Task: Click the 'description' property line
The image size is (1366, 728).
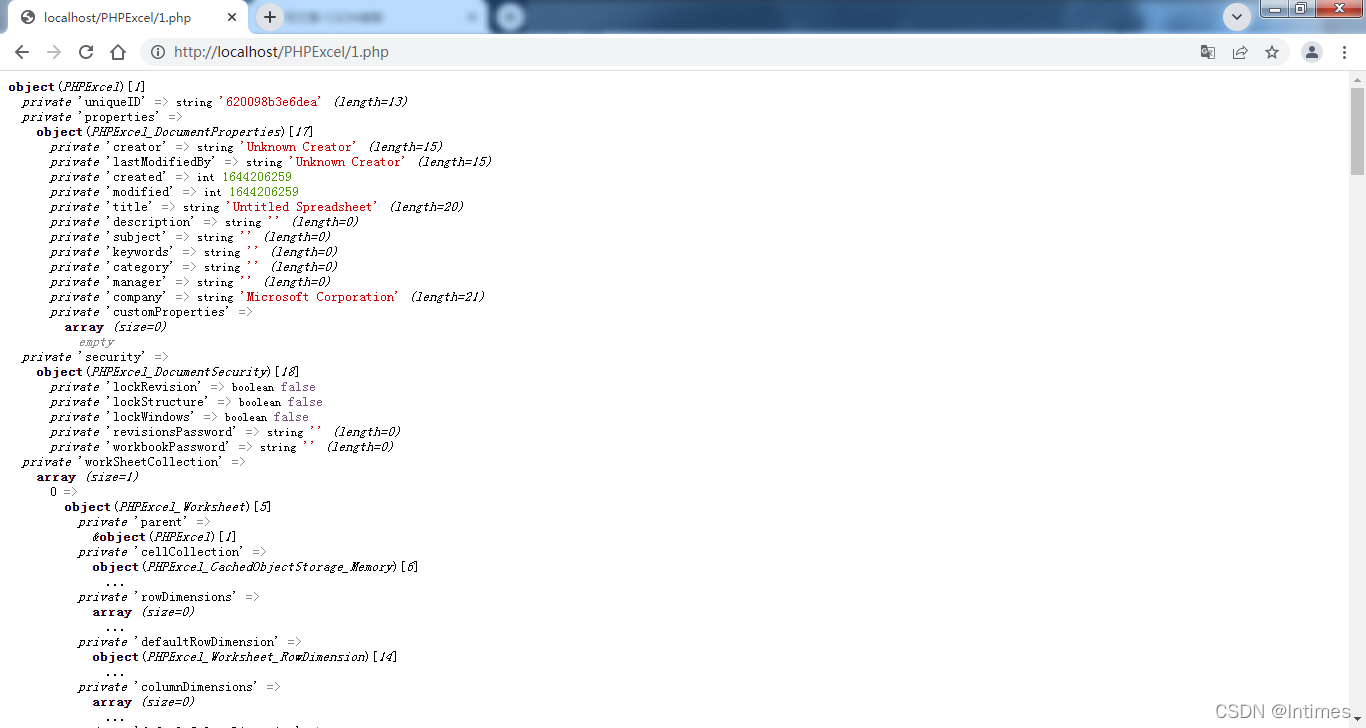Action: pos(204,222)
